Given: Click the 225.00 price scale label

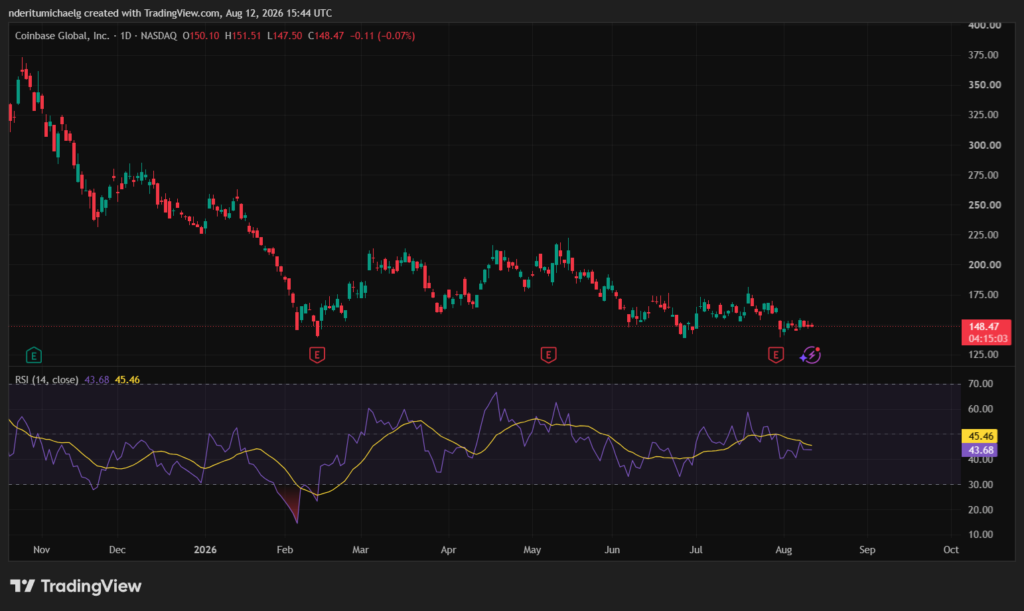Looking at the screenshot, I should pyautogui.click(x=984, y=235).
